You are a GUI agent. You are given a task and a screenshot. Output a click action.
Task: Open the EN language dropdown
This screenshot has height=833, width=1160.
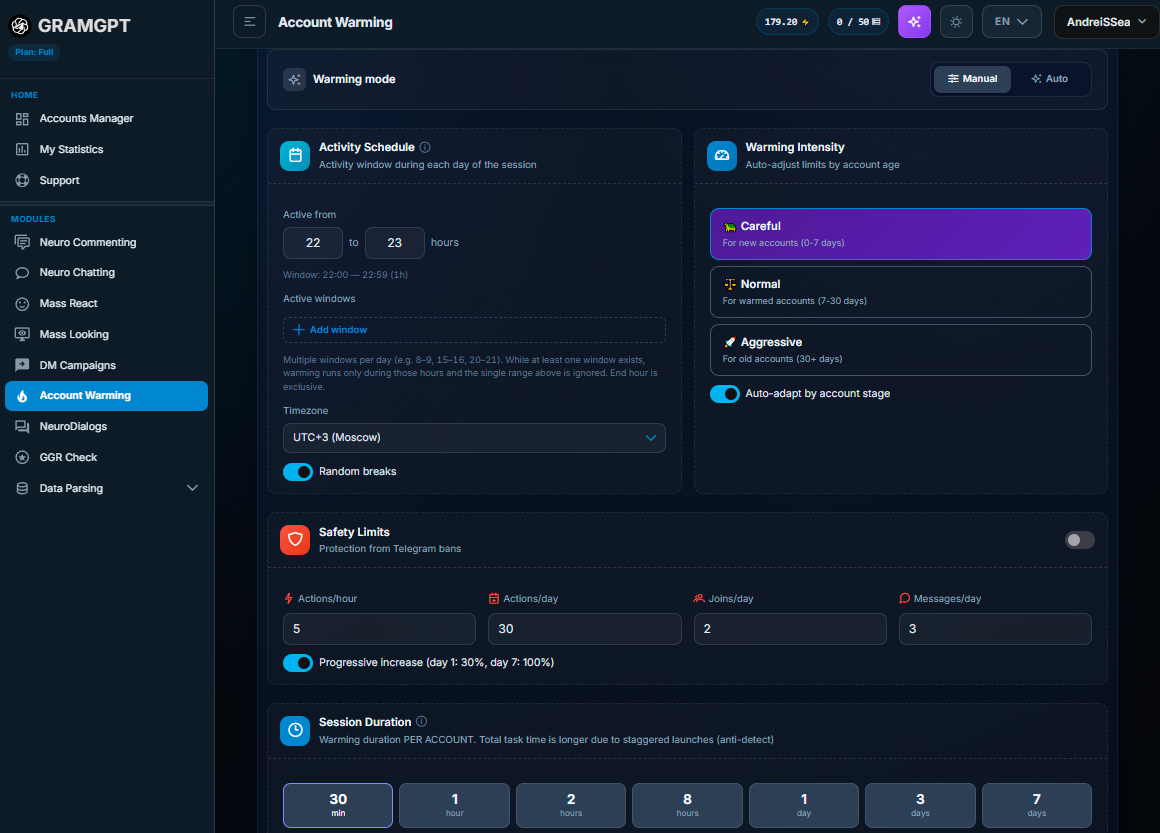[x=1011, y=21]
